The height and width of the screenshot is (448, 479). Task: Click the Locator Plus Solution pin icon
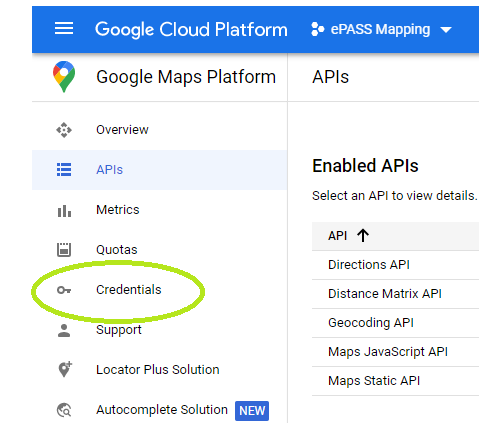pos(65,369)
